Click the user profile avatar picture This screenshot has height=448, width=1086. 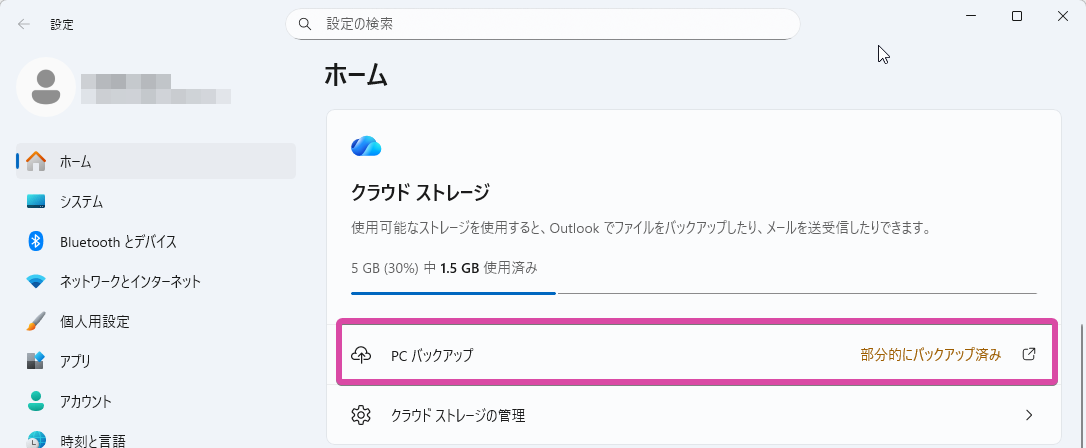(x=45, y=86)
